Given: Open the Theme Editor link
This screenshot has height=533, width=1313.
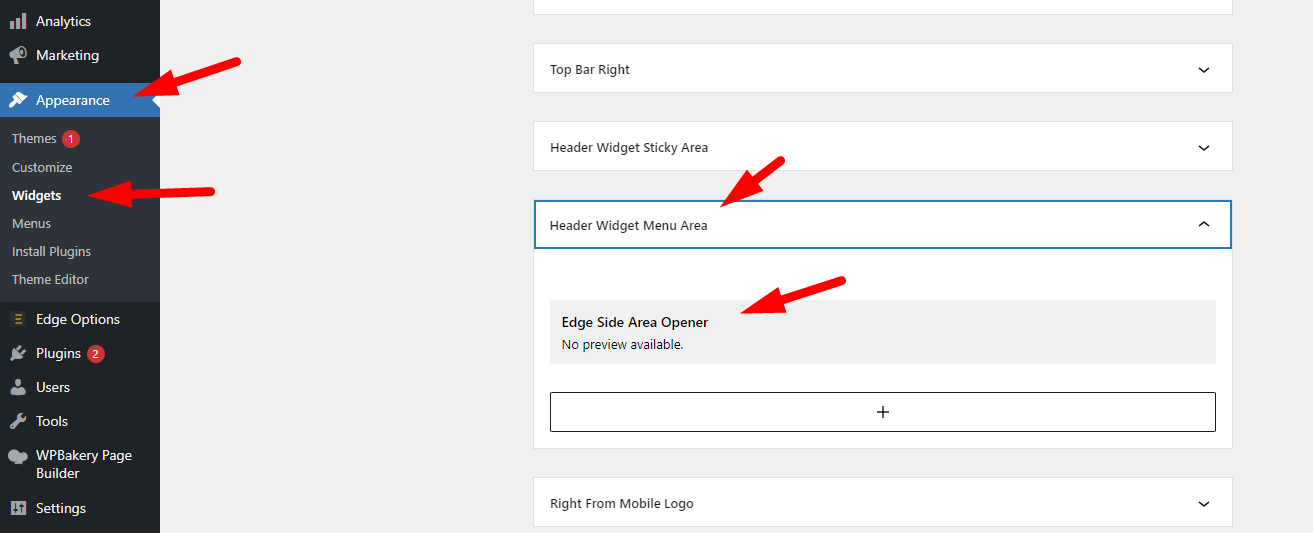Looking at the screenshot, I should pos(50,279).
